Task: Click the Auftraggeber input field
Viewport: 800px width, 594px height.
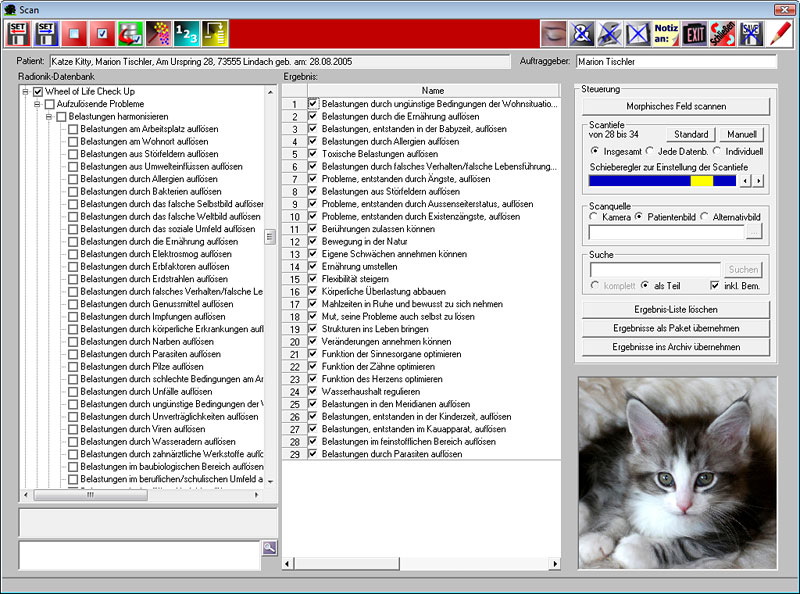Action: 677,62
